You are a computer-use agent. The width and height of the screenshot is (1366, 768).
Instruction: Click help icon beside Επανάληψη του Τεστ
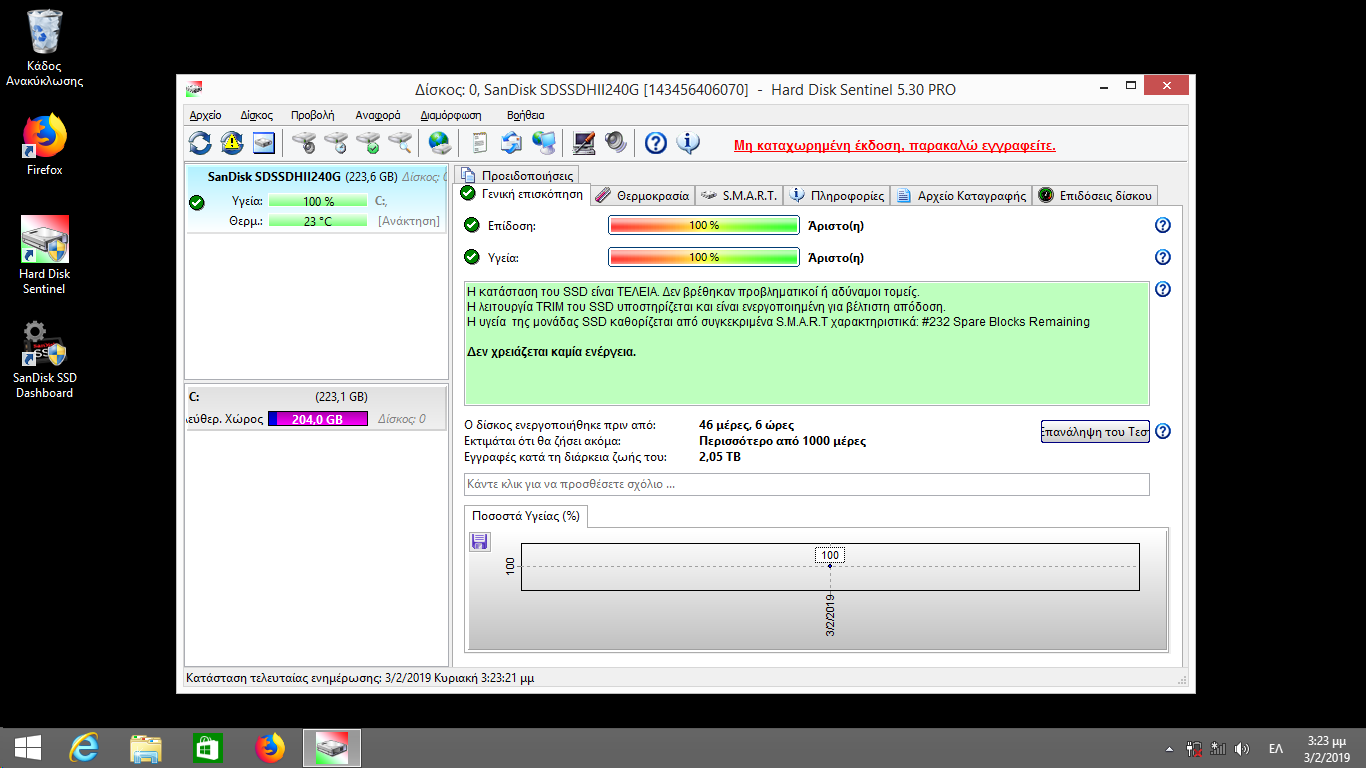1162,432
